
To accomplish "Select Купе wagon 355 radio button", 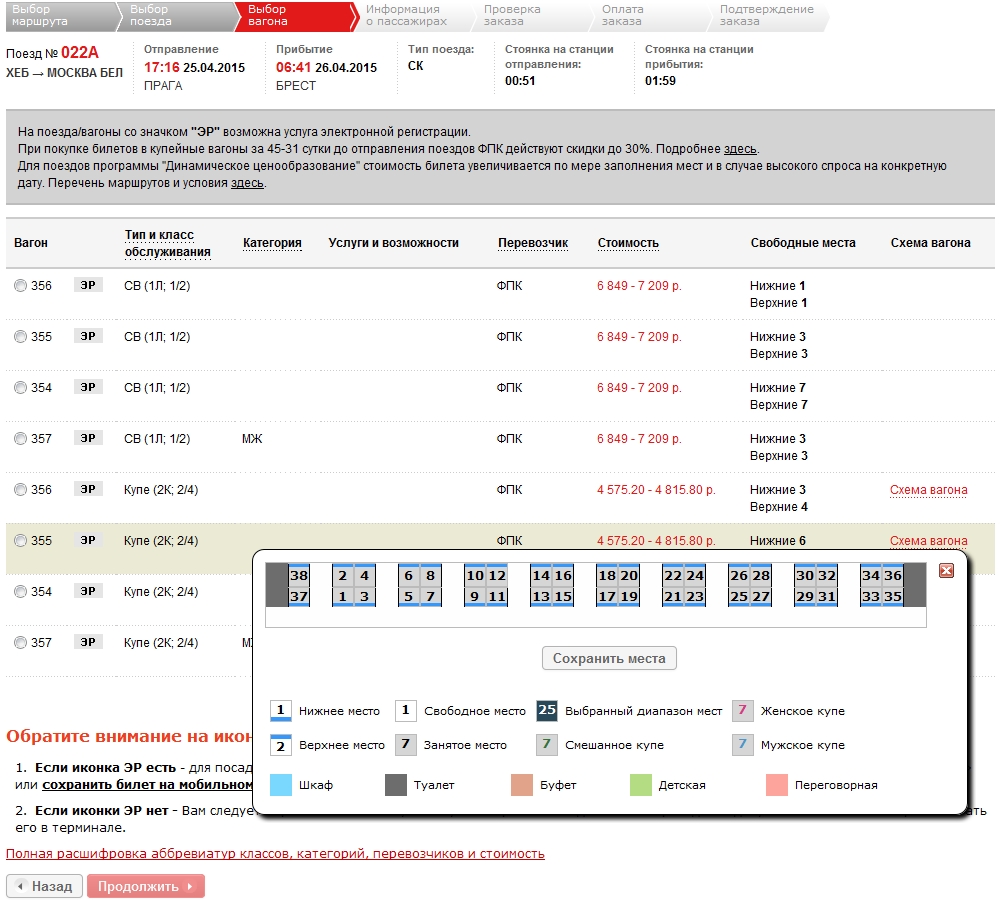I will 20,541.
